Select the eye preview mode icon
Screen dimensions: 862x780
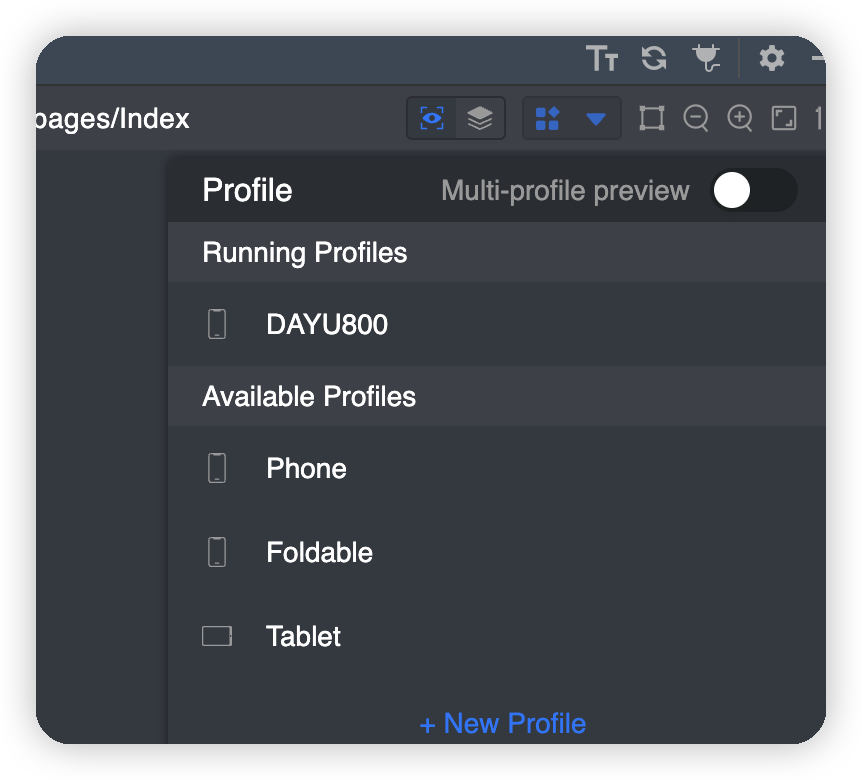pos(432,118)
